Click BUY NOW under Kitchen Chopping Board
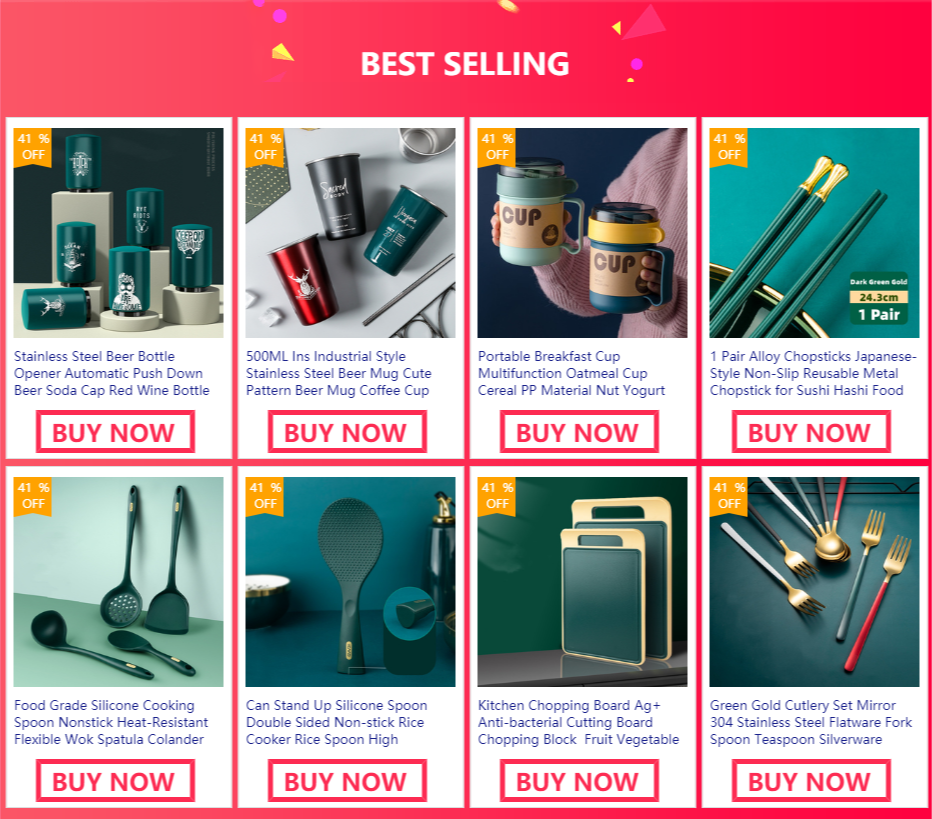932x819 pixels. [x=579, y=781]
